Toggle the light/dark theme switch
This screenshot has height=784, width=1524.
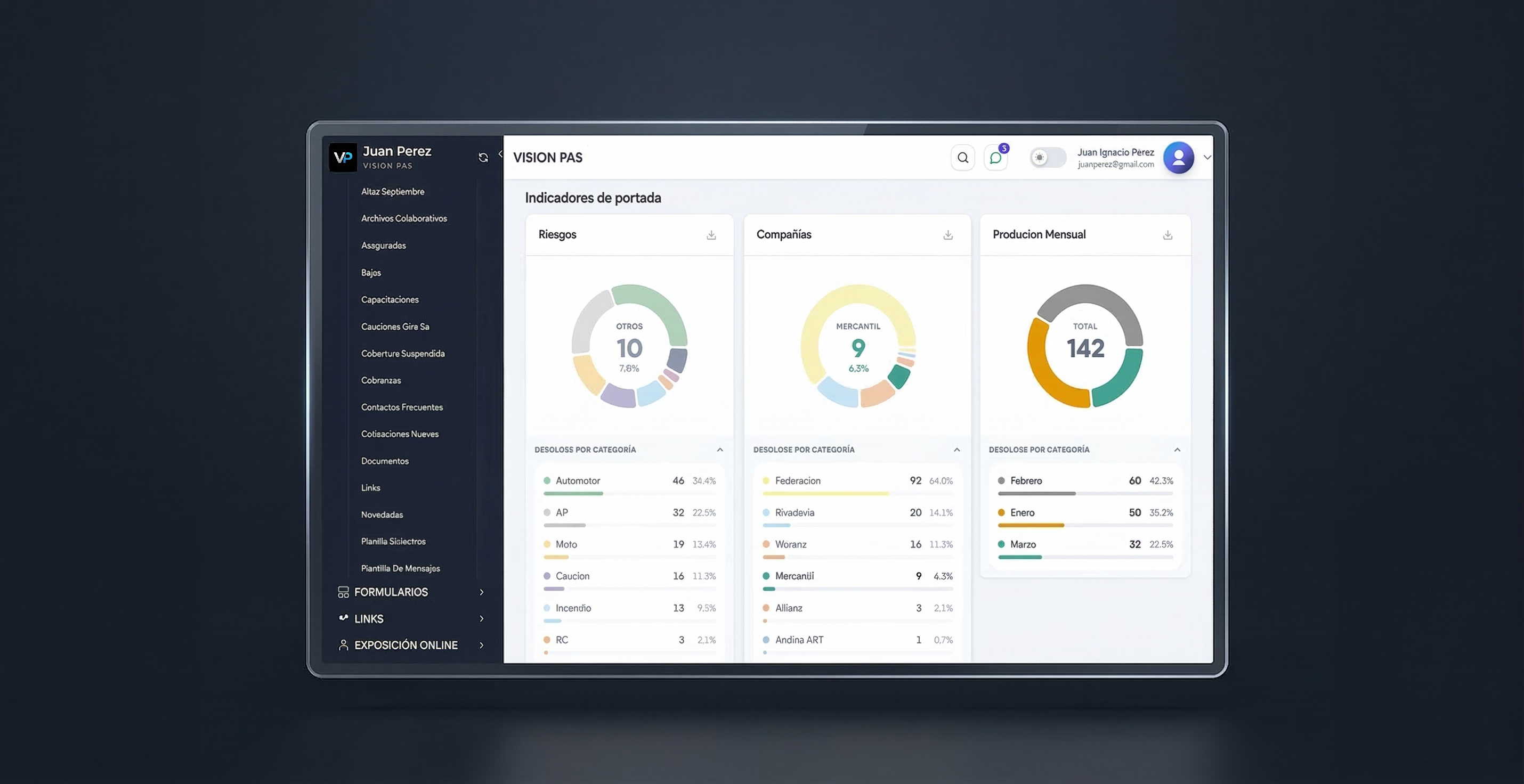click(x=1047, y=158)
